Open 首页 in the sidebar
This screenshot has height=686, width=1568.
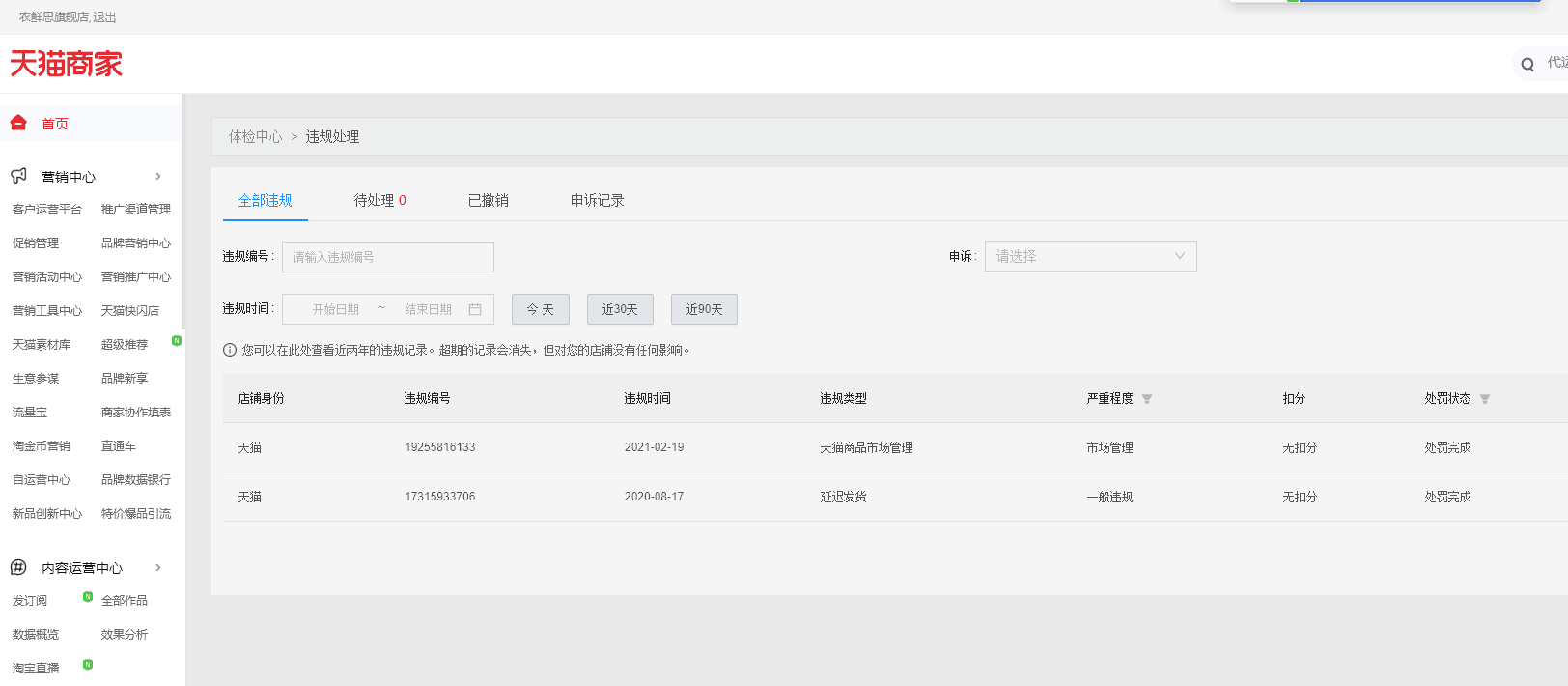tap(55, 124)
